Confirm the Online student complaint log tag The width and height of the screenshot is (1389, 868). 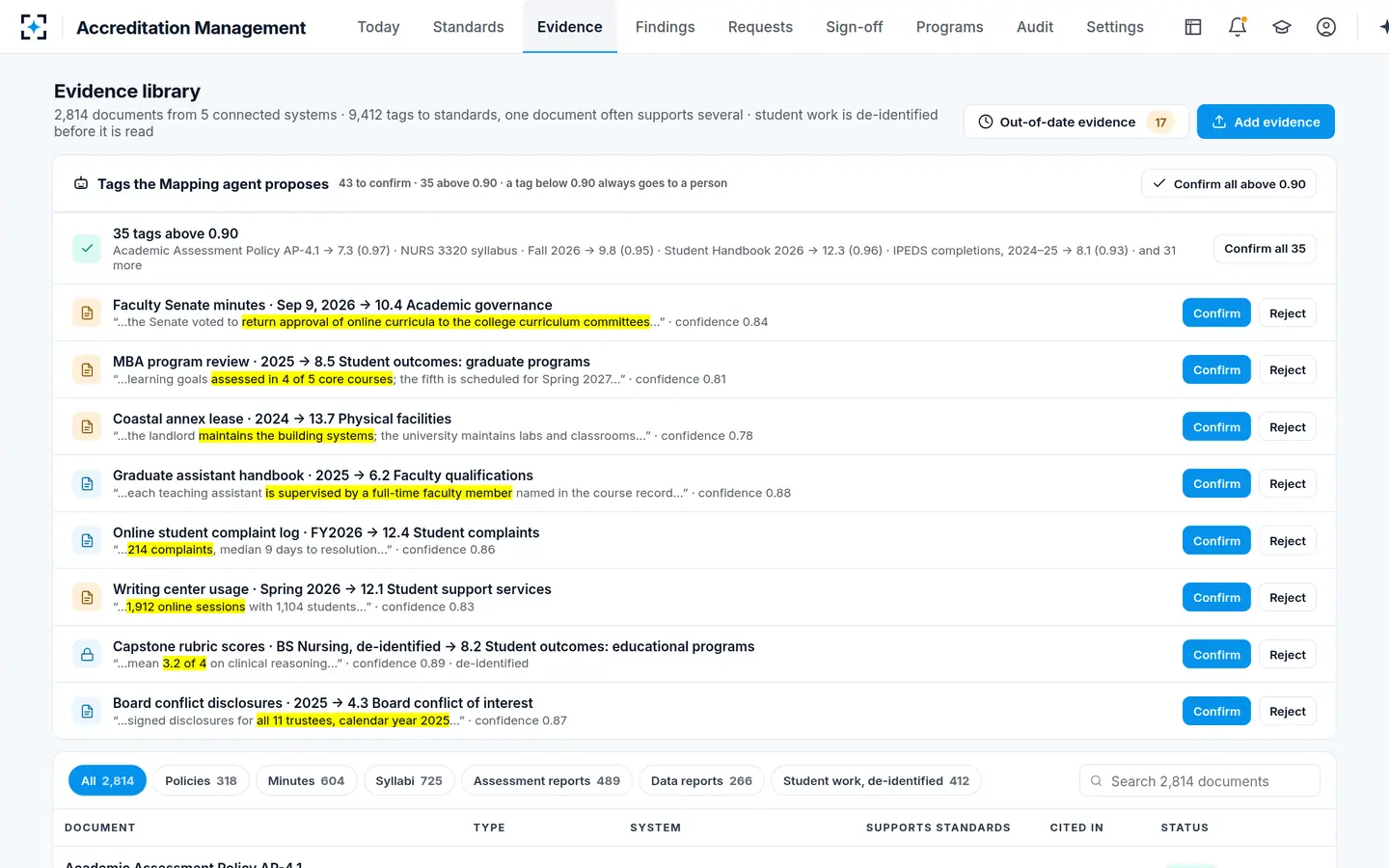coord(1216,541)
